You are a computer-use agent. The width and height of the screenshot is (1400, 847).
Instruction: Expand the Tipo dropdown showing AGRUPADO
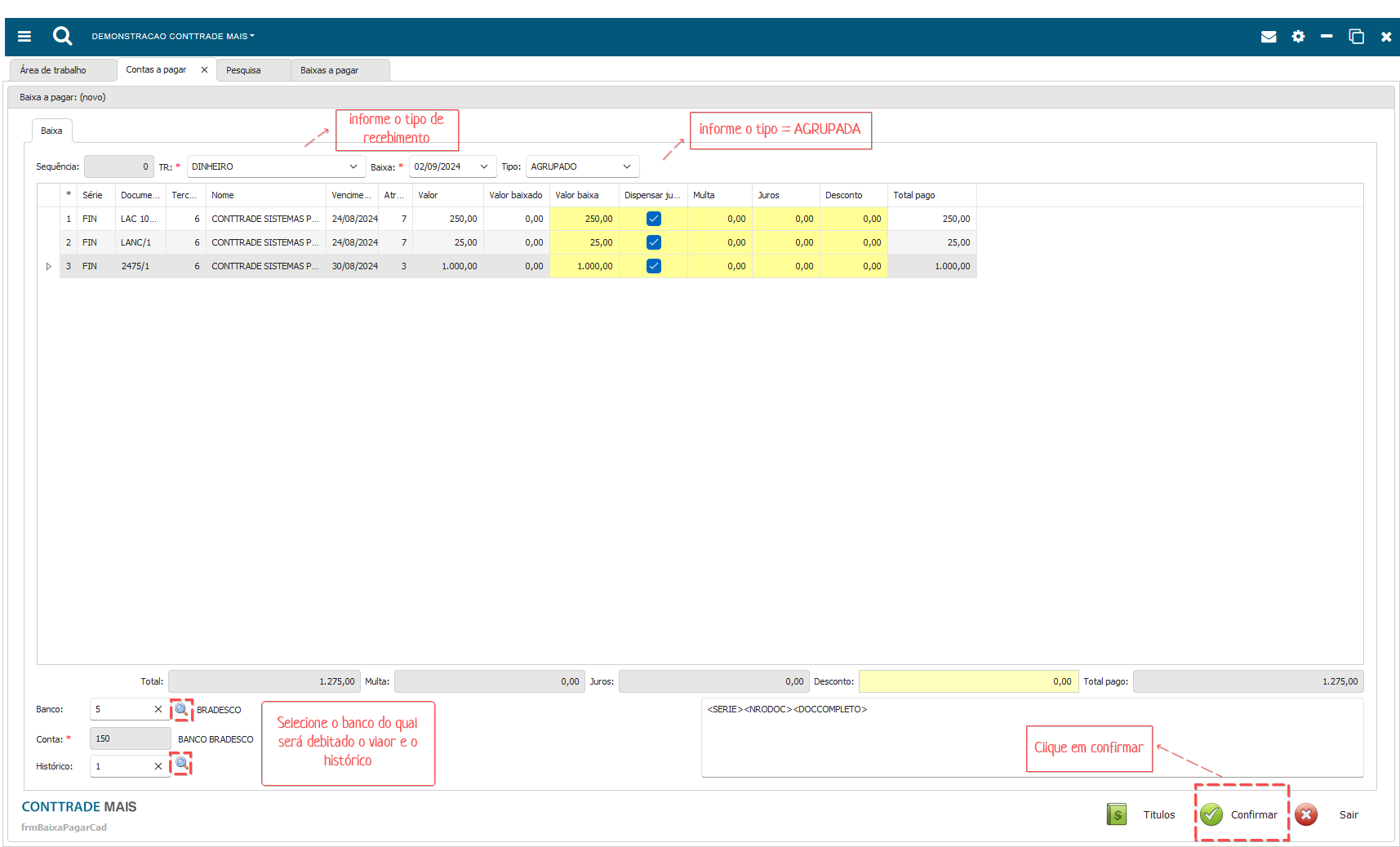tap(627, 166)
